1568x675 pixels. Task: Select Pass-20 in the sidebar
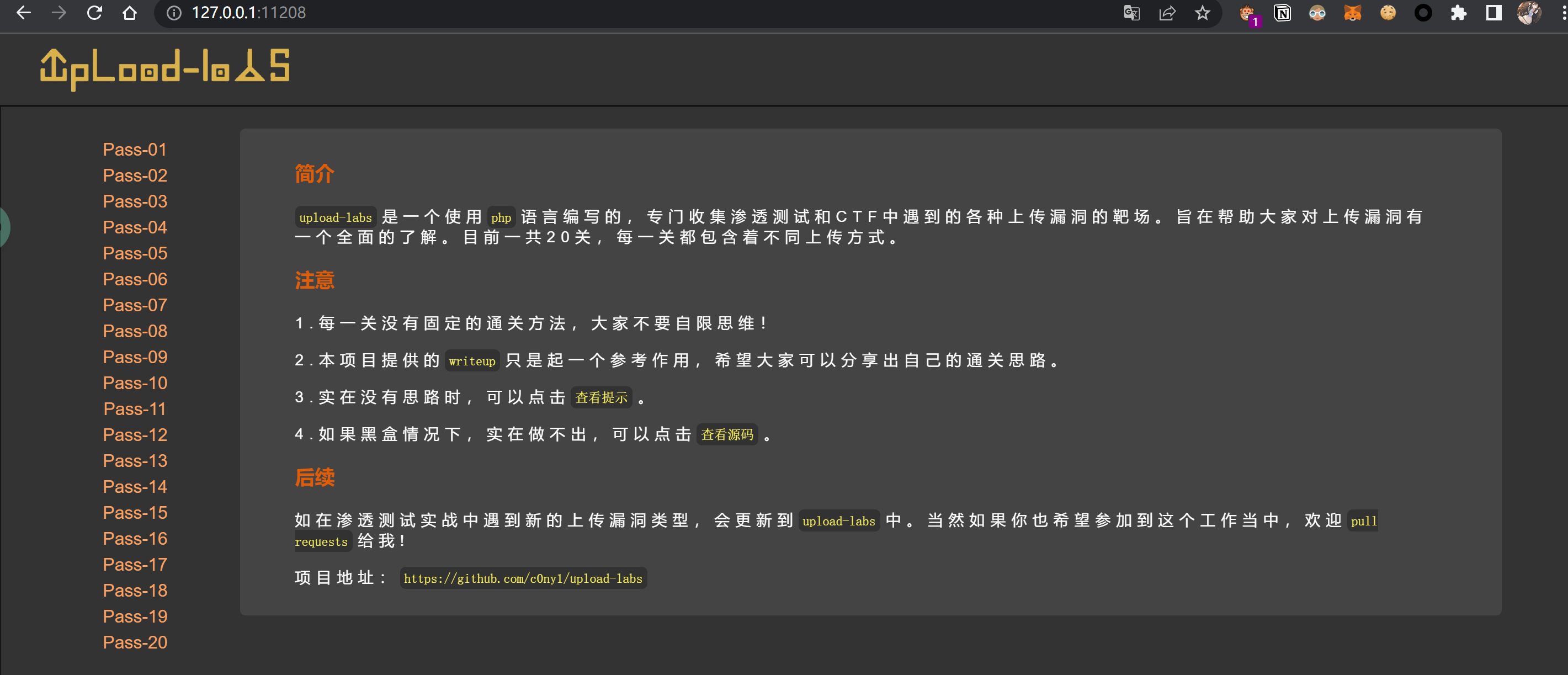tap(135, 643)
